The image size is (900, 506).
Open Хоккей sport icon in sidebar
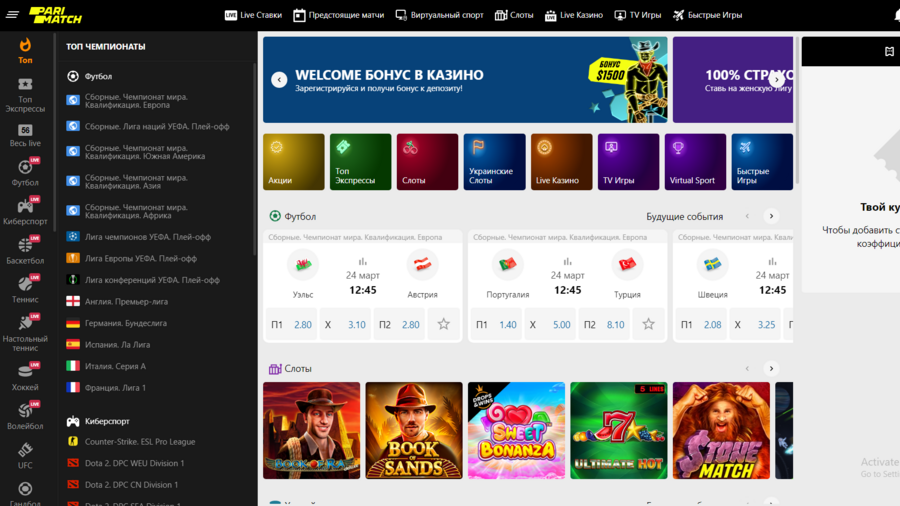click(x=25, y=375)
